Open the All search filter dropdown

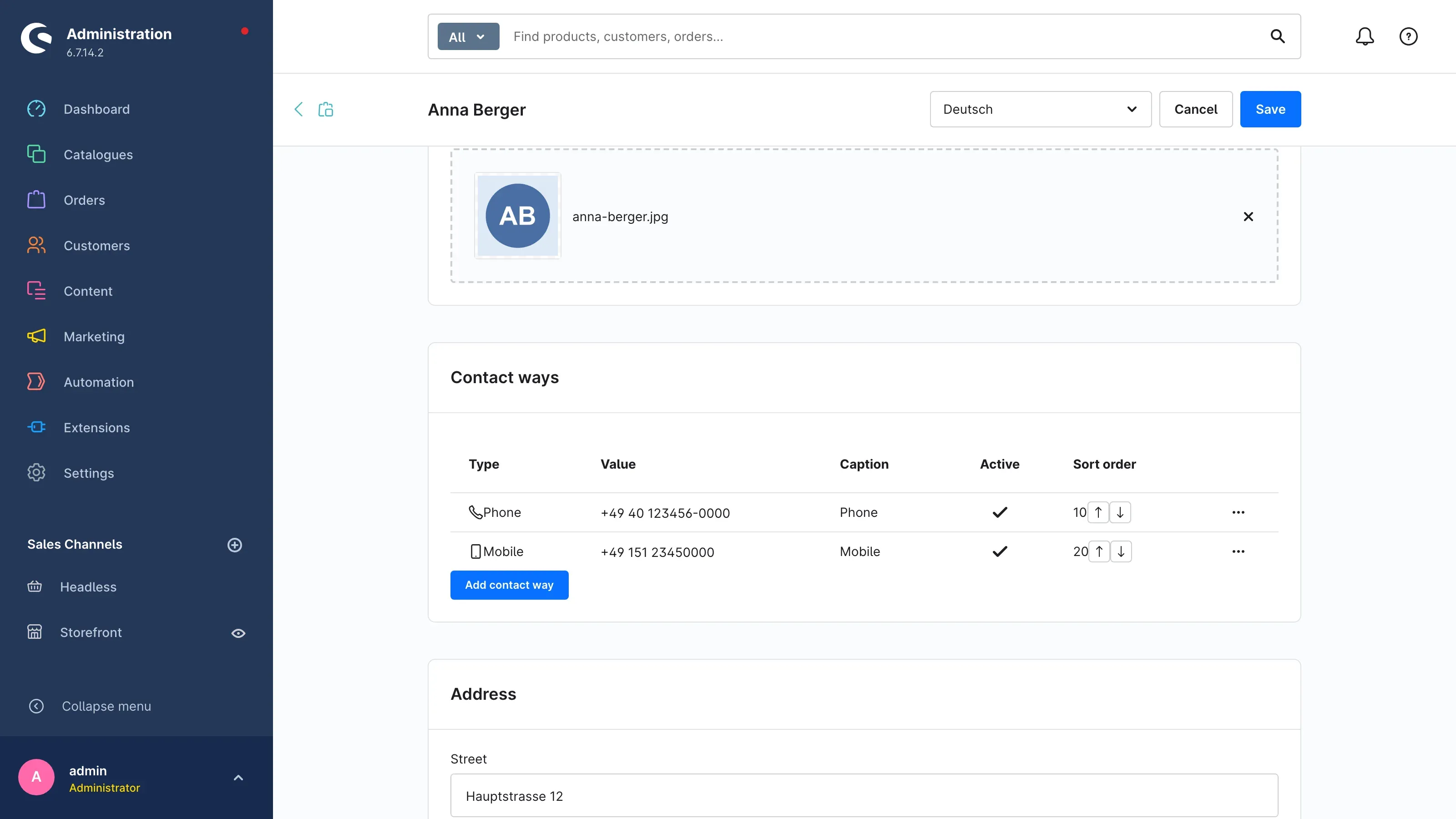pos(468,37)
